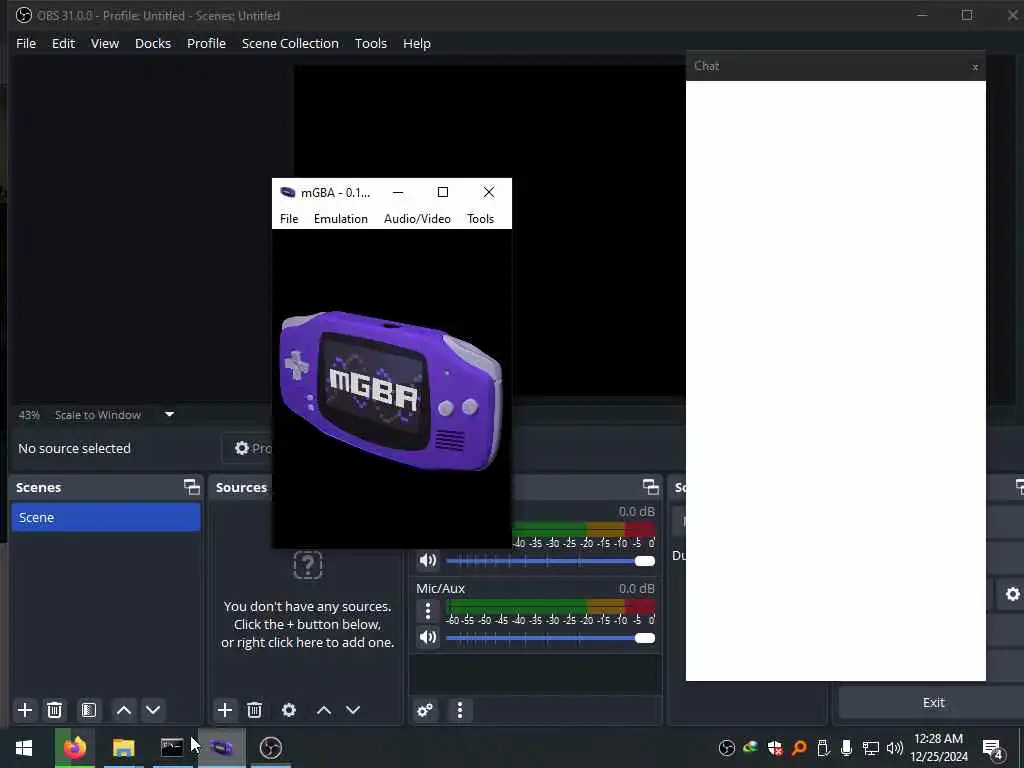Image resolution: width=1024 pixels, height=768 pixels.
Task: Click the microphone icon in the system tray
Action: click(846, 748)
